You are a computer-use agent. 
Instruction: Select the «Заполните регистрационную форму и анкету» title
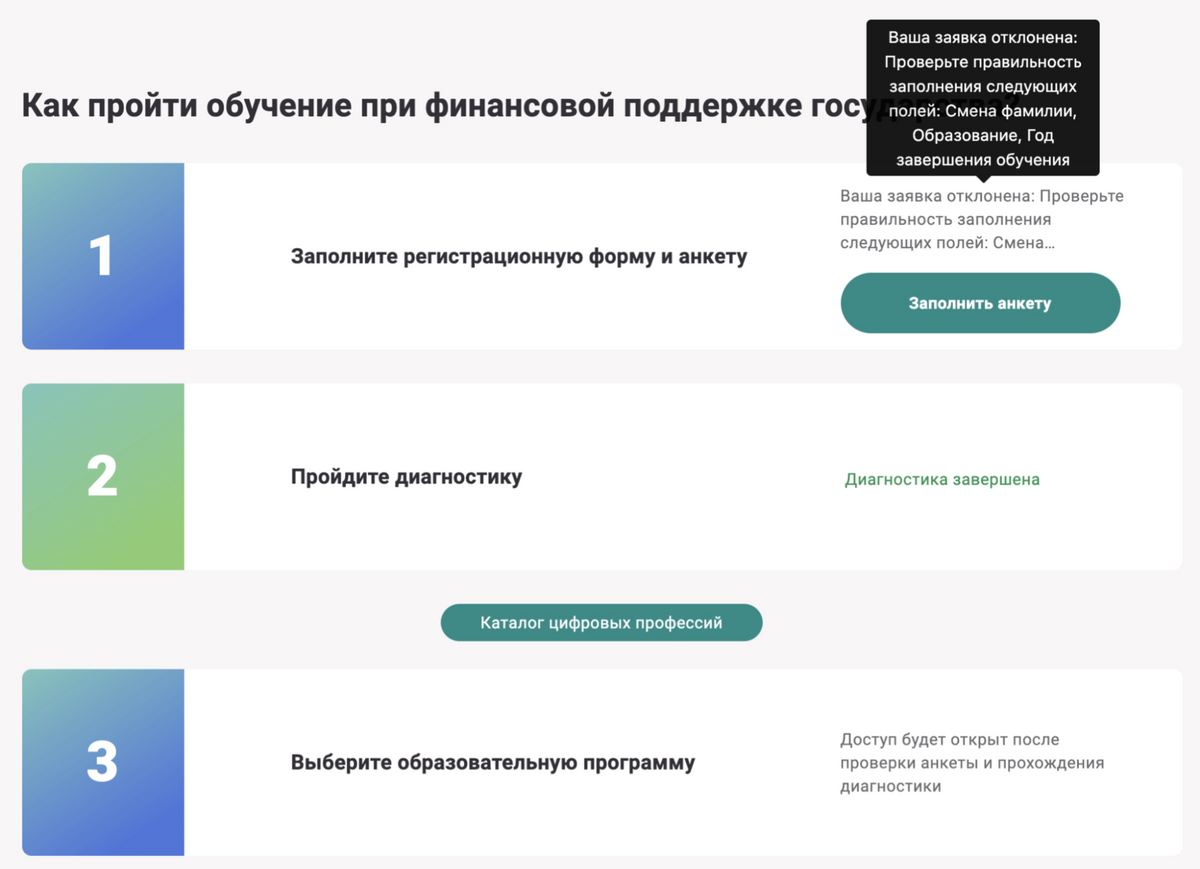pos(519,256)
